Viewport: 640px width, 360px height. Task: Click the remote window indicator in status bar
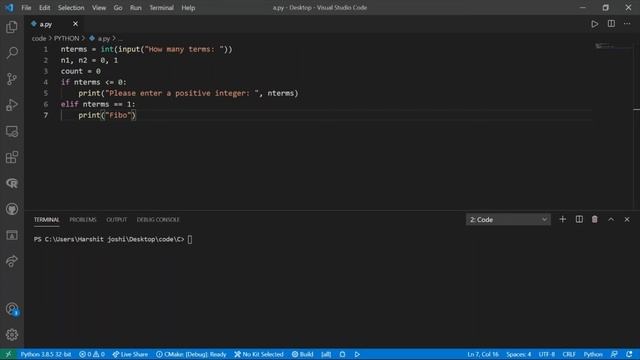click(8, 354)
